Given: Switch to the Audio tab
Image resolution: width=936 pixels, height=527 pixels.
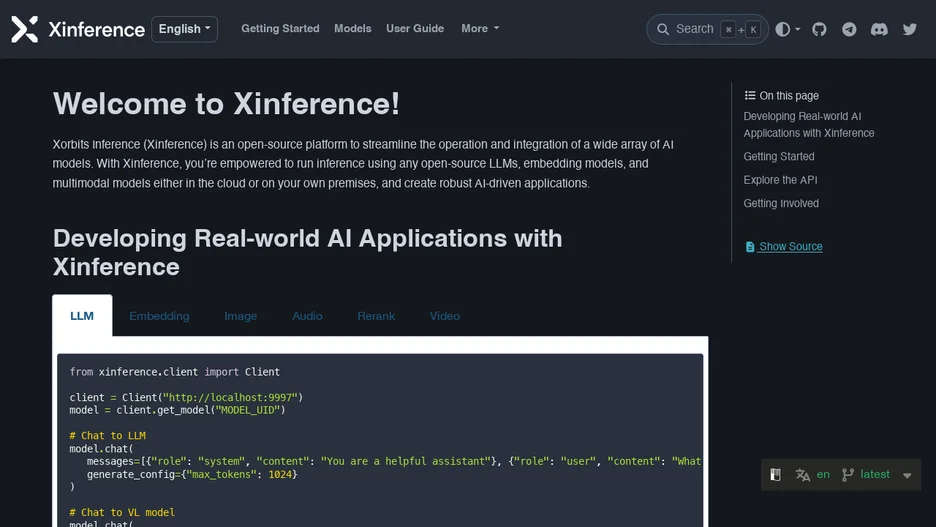Looking at the screenshot, I should pyautogui.click(x=307, y=316).
